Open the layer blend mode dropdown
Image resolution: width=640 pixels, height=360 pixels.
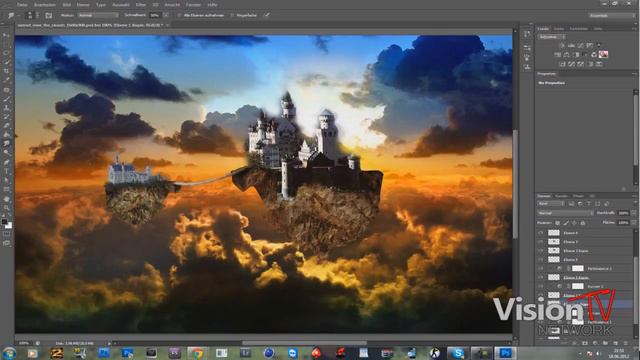(566, 213)
